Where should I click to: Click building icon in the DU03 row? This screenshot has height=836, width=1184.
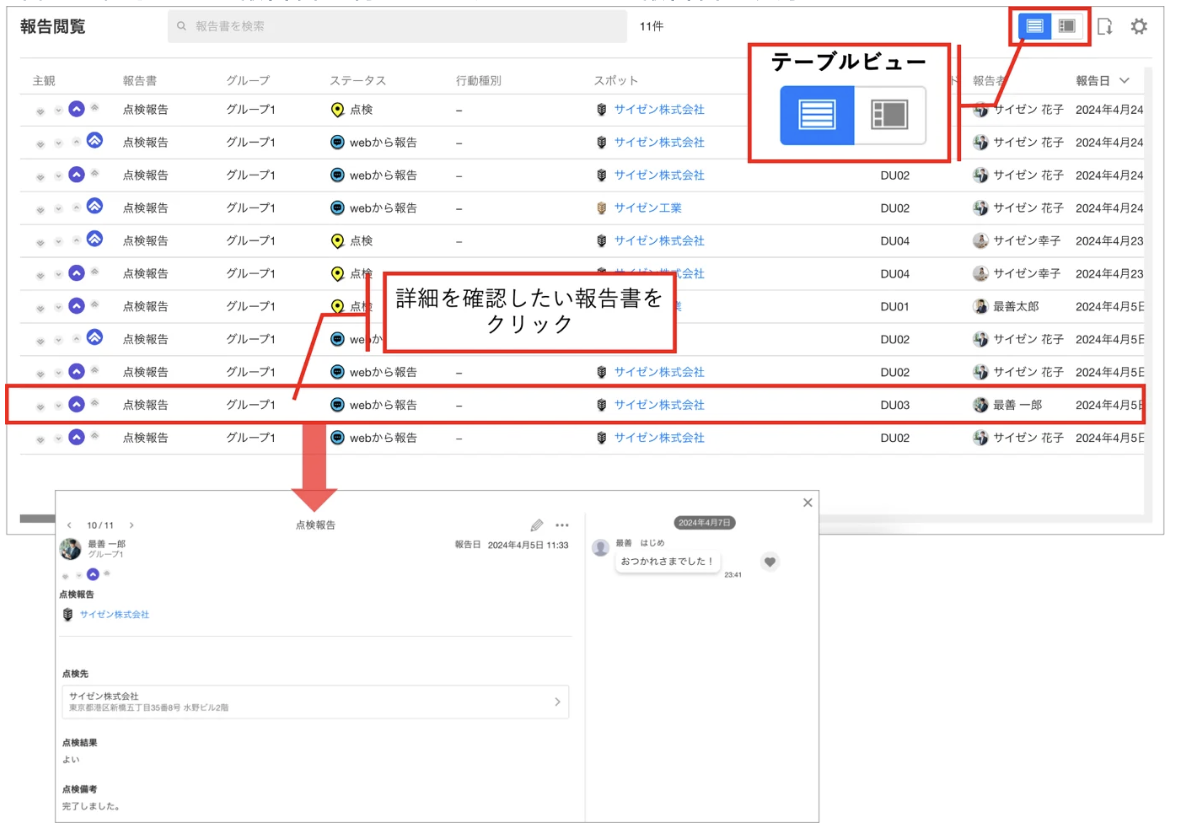click(x=601, y=405)
